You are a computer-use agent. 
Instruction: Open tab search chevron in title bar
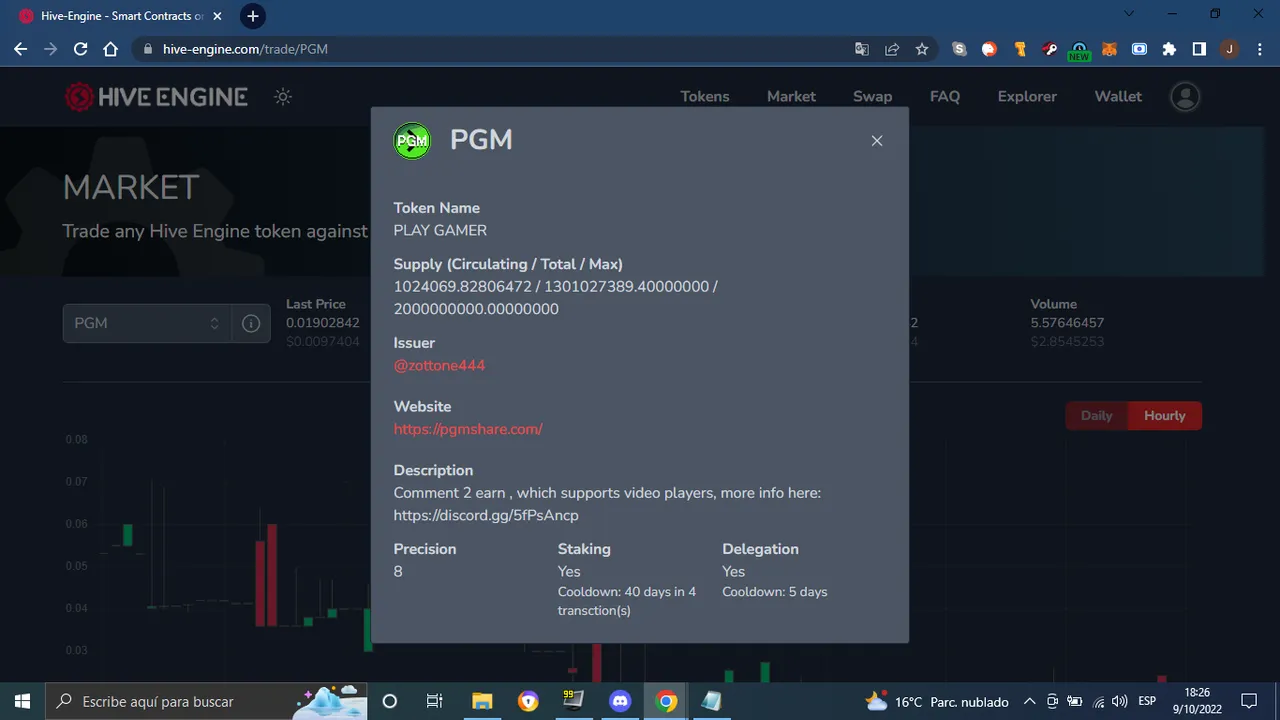[1129, 14]
